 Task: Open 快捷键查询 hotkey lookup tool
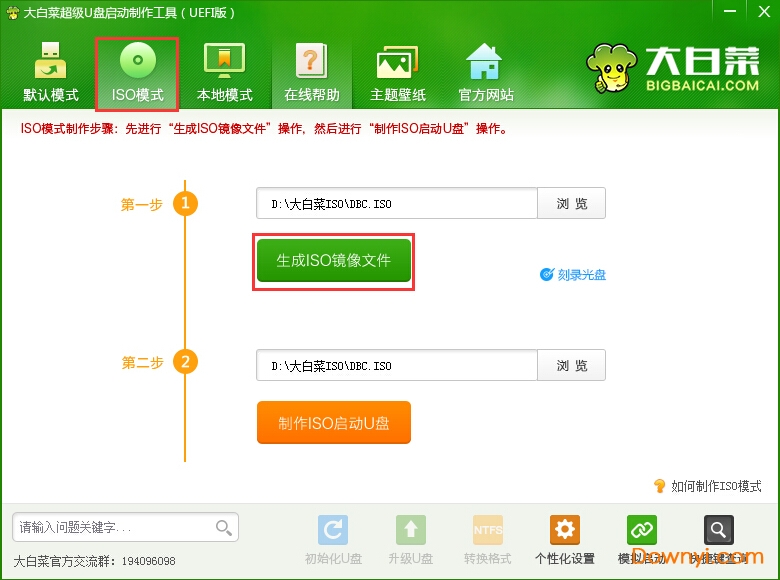click(x=718, y=539)
